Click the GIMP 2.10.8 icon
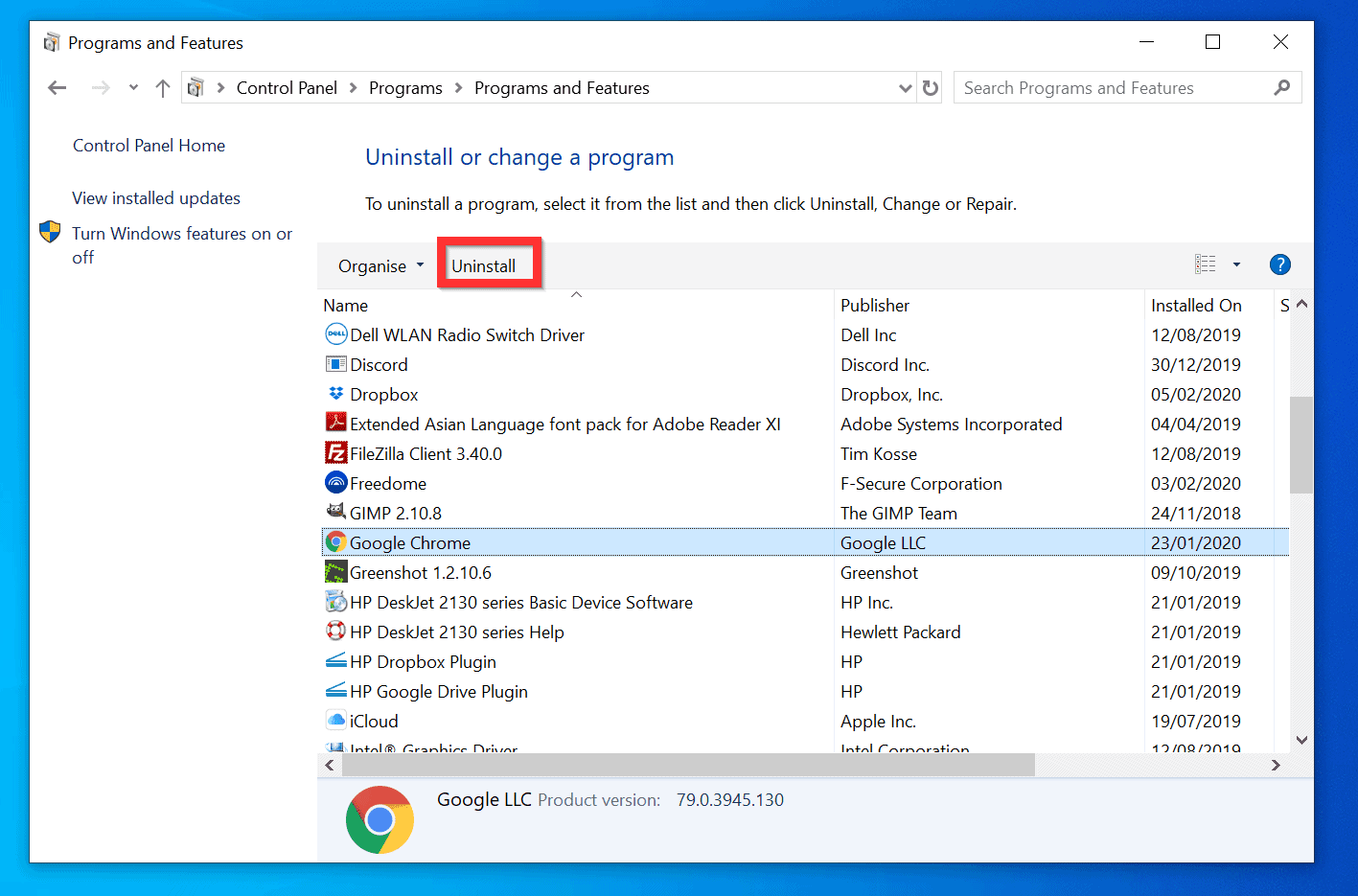The image size is (1358, 896). coord(335,512)
